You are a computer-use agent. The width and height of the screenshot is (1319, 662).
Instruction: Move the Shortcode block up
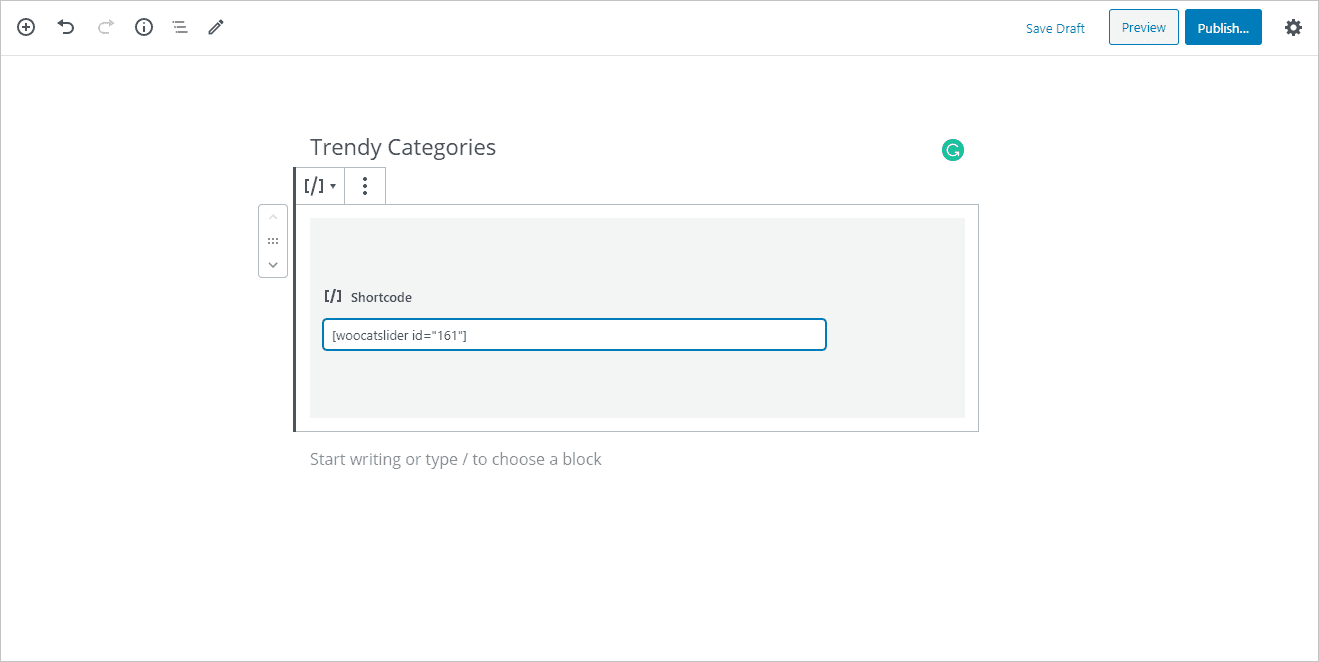coord(273,218)
